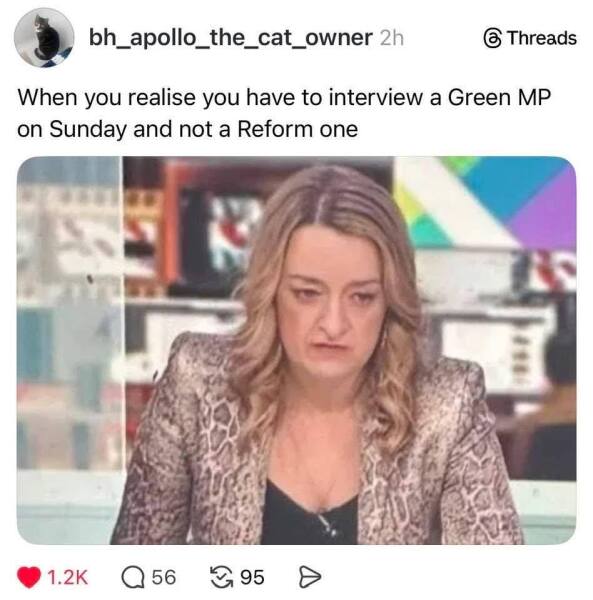Click the blurred studio window on photo's left

pos(70,314)
